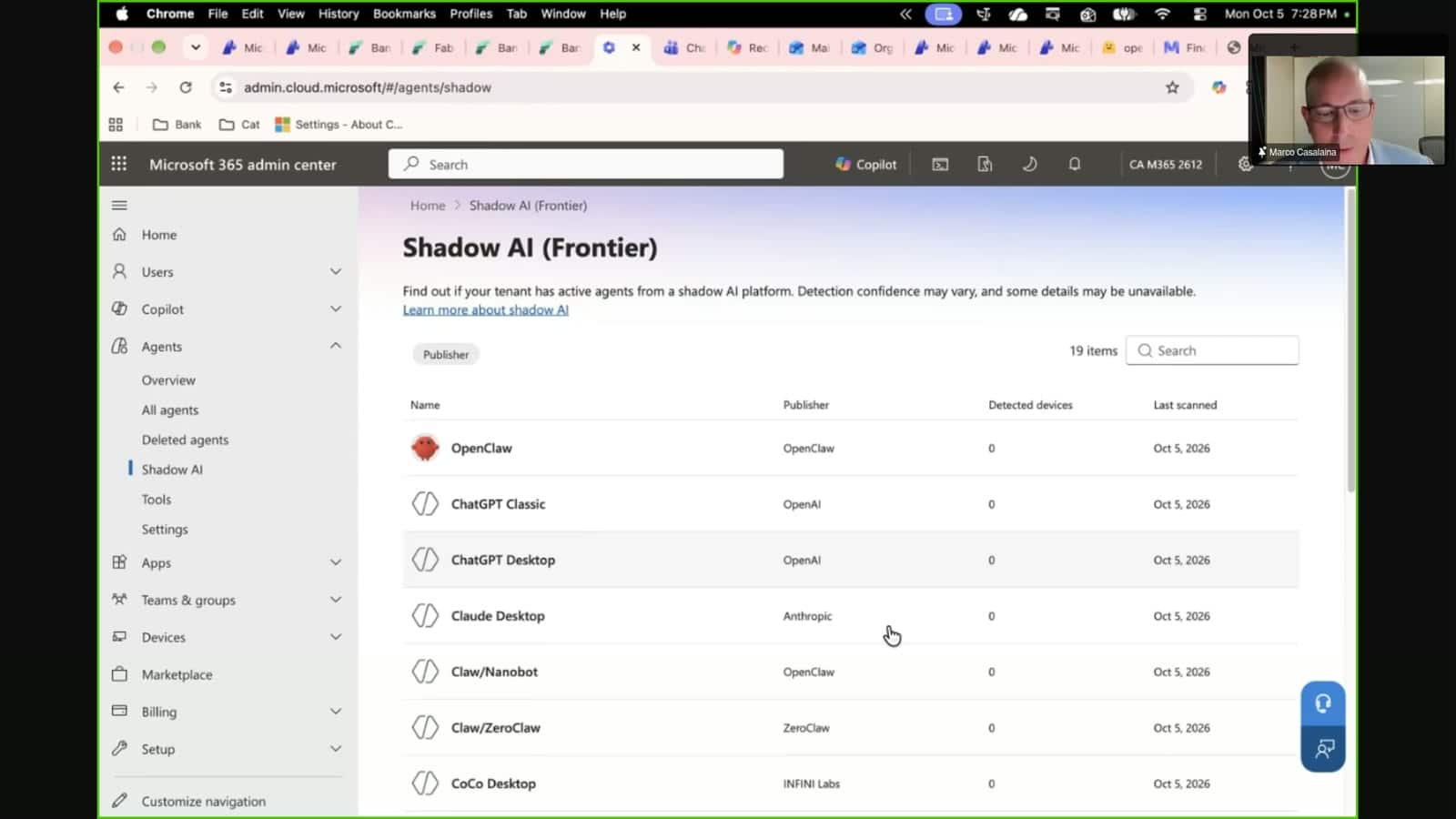This screenshot has height=819, width=1456.
Task: Expand the Apps navigation section
Action: pos(336,562)
